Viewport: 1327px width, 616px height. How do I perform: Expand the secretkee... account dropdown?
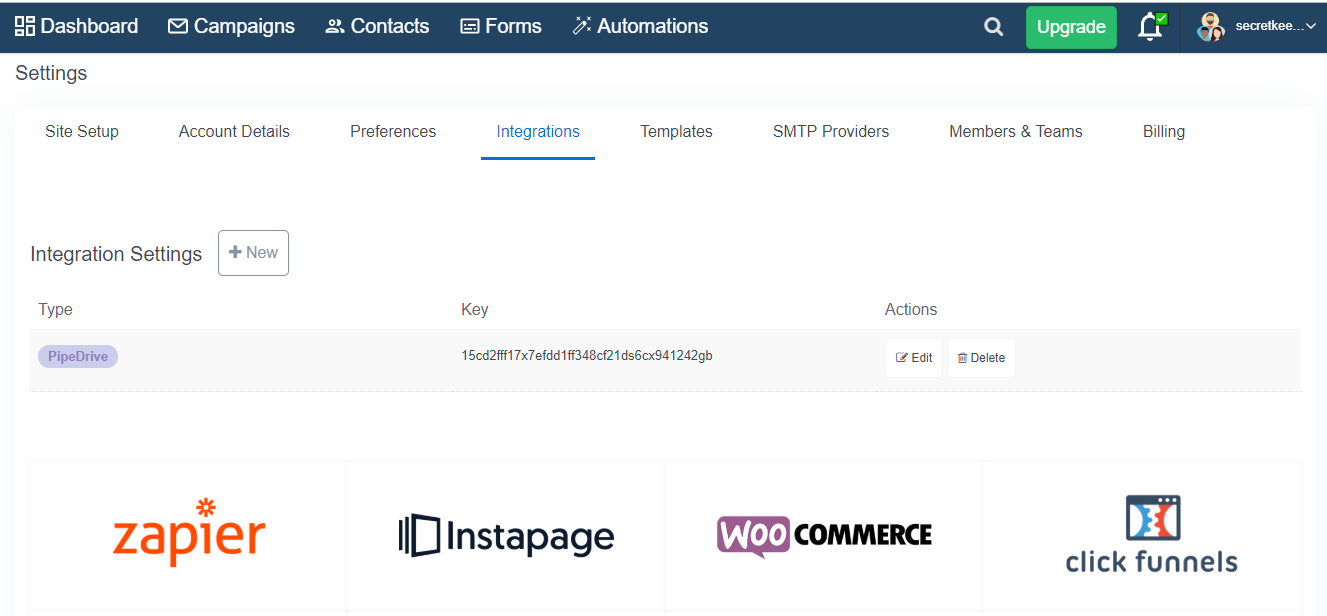[x=1275, y=27]
